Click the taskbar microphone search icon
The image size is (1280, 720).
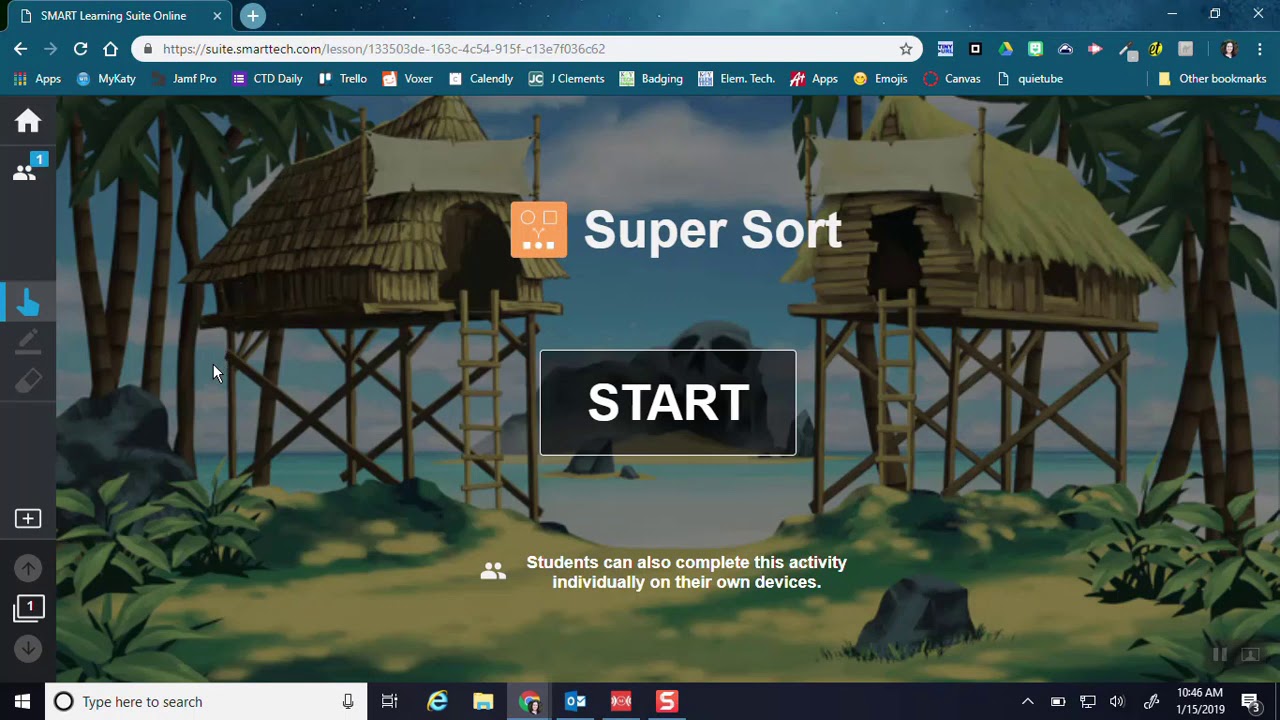click(x=348, y=701)
